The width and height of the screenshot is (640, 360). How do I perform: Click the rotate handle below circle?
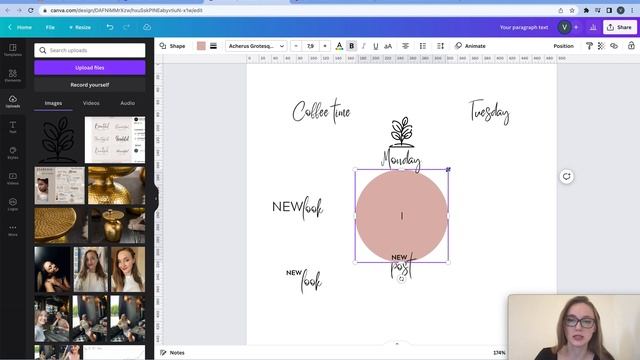tap(402, 279)
